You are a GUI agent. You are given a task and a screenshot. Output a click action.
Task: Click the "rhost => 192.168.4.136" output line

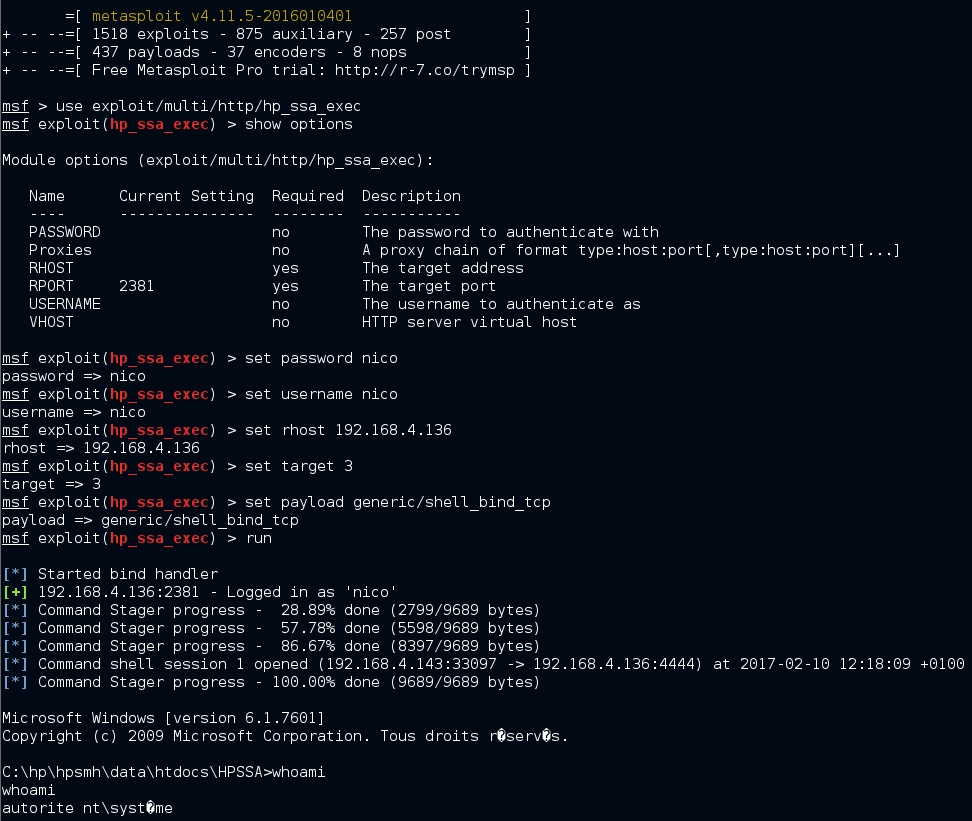(101, 448)
